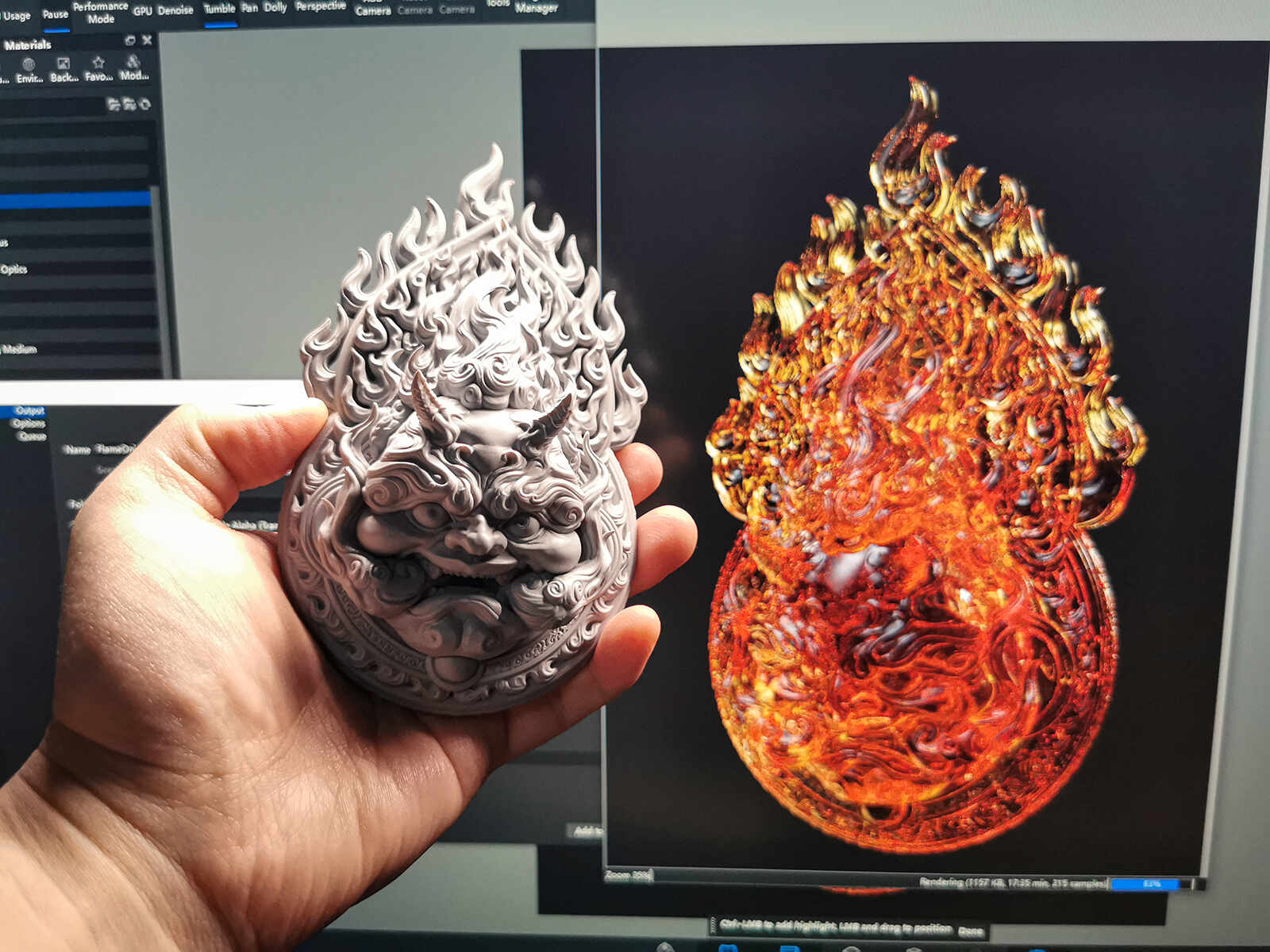
Task: Click the refresh library icon
Action: click(x=144, y=104)
